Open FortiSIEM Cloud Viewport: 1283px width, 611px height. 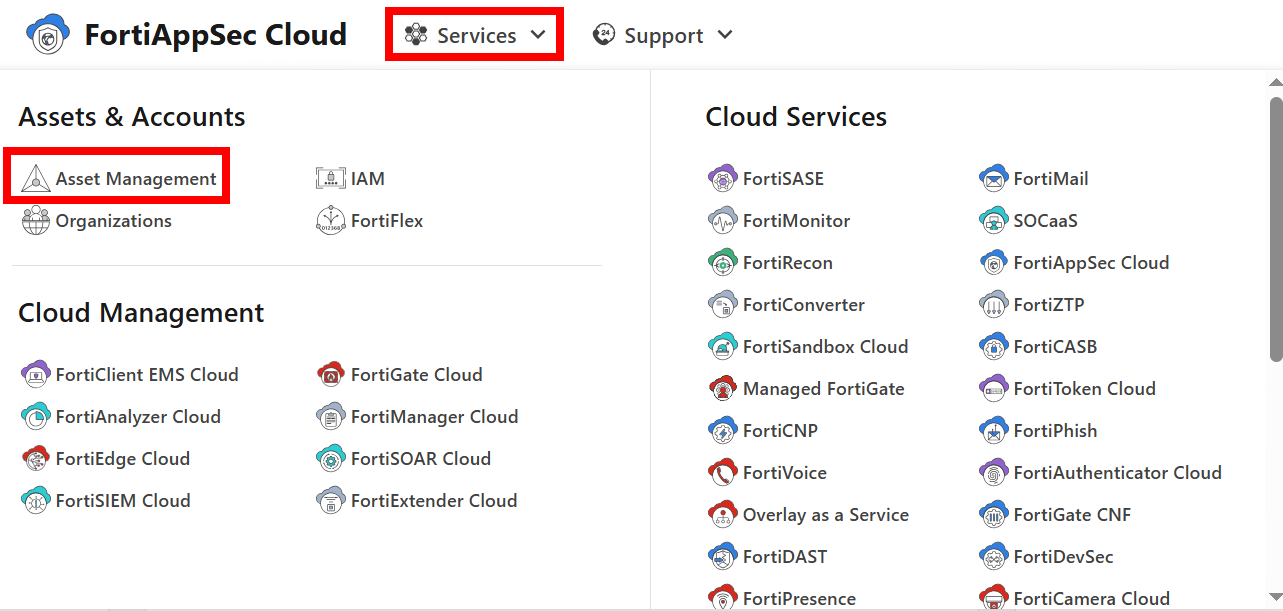click(x=120, y=500)
